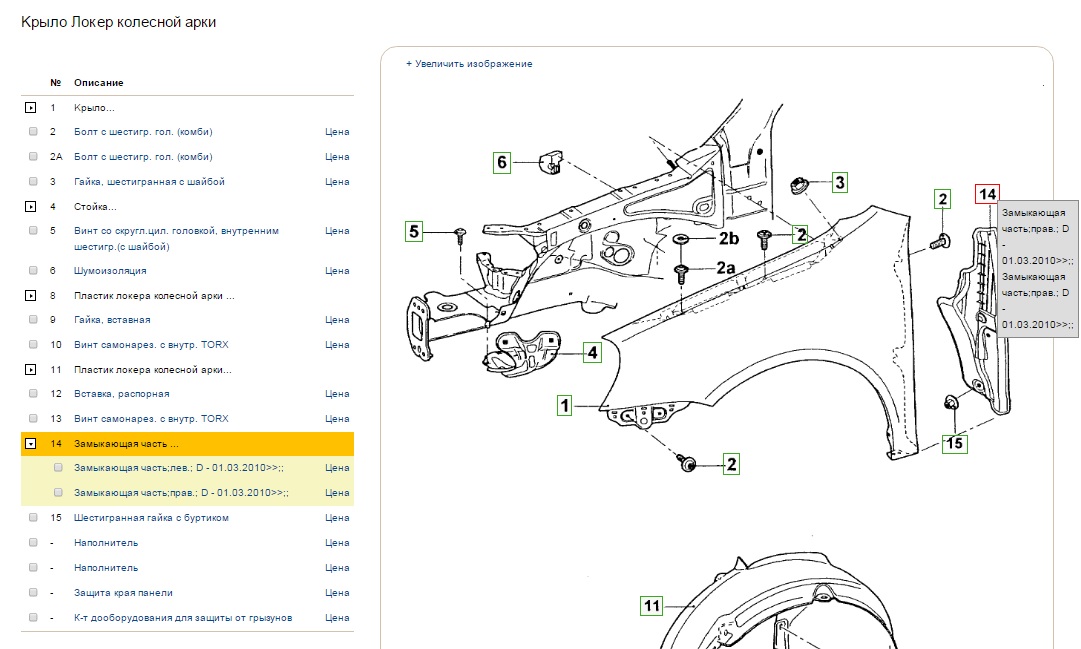Select row 10 Винт самонарез. с внутр. TORX
Viewport: 1081px width, 649px height.
[151, 344]
